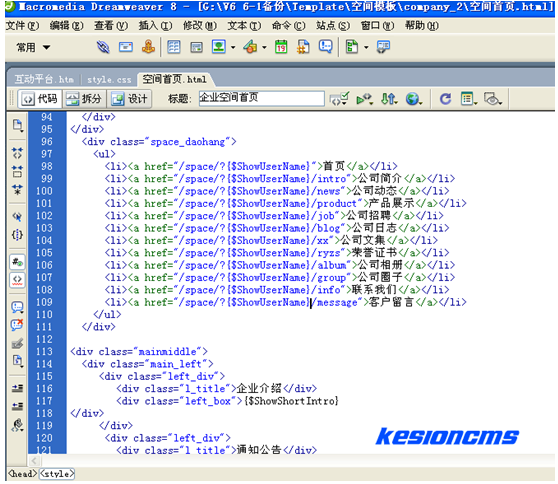Click the 标题 title input field
558x484 pixels.
pos(261,98)
